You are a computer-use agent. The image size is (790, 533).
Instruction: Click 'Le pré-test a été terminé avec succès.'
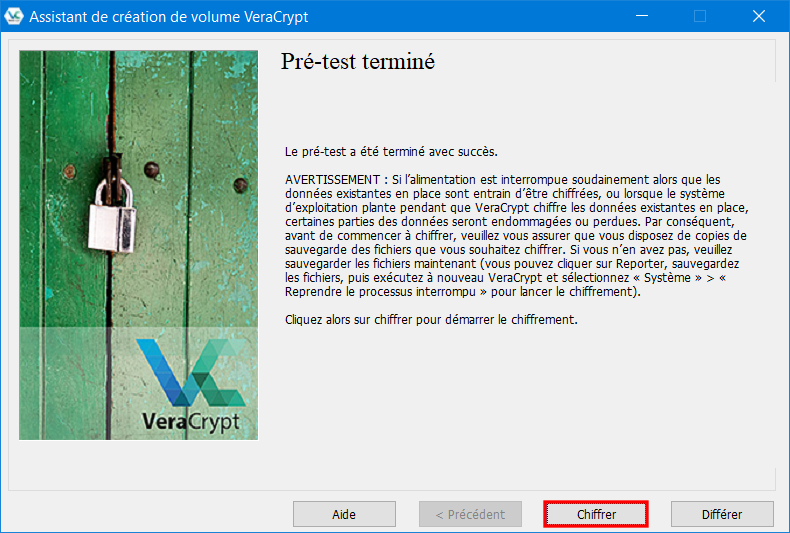point(391,152)
